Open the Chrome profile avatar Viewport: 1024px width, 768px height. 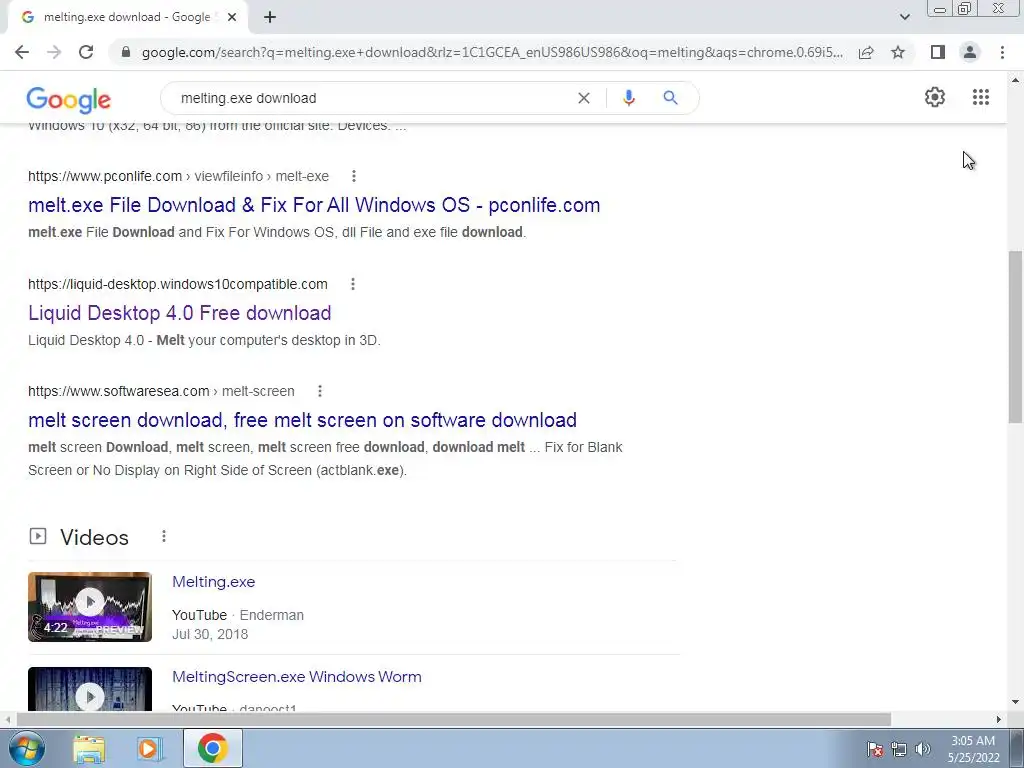point(970,52)
